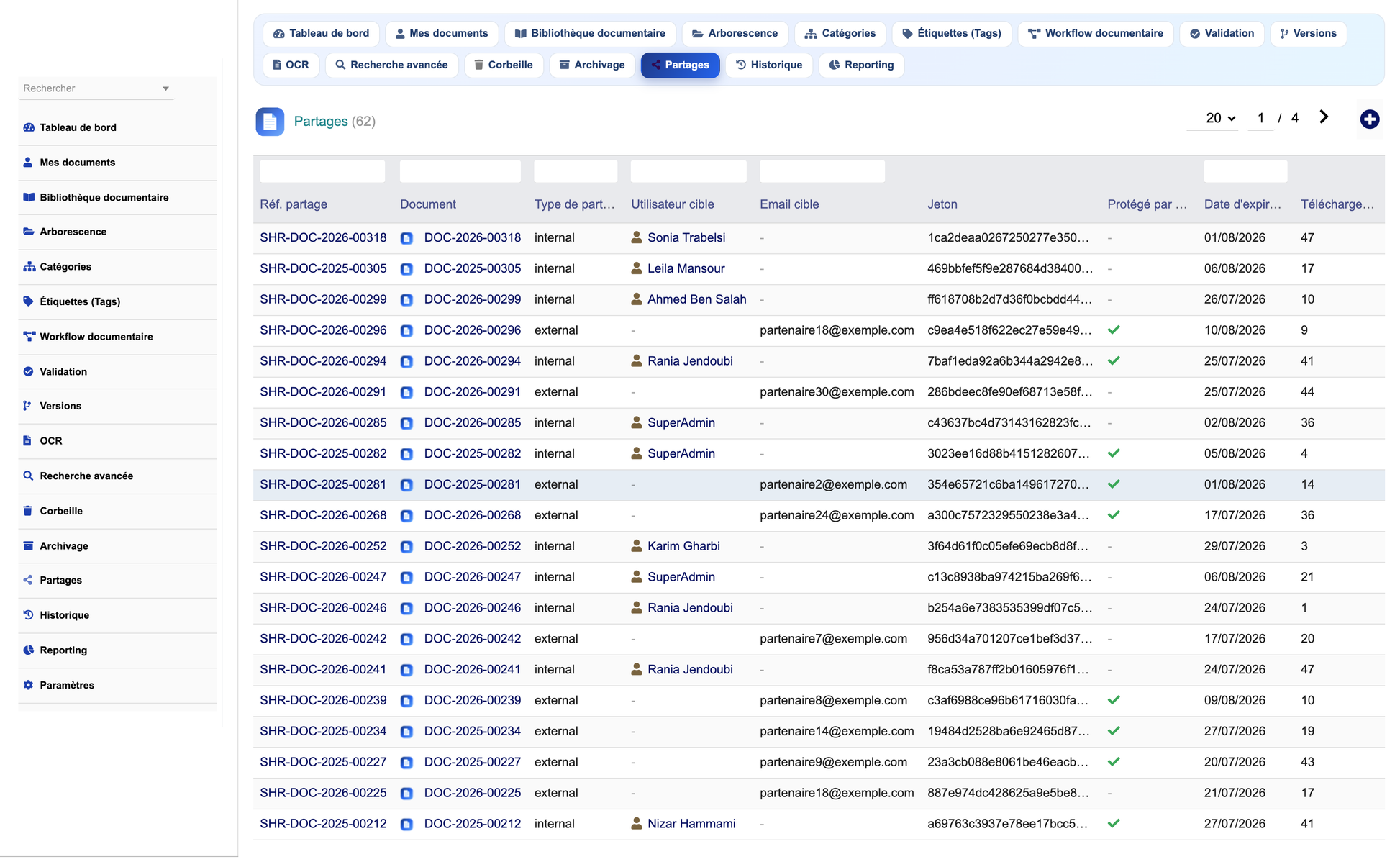
Task: Switch to the Historique tab
Action: pyautogui.click(x=769, y=65)
